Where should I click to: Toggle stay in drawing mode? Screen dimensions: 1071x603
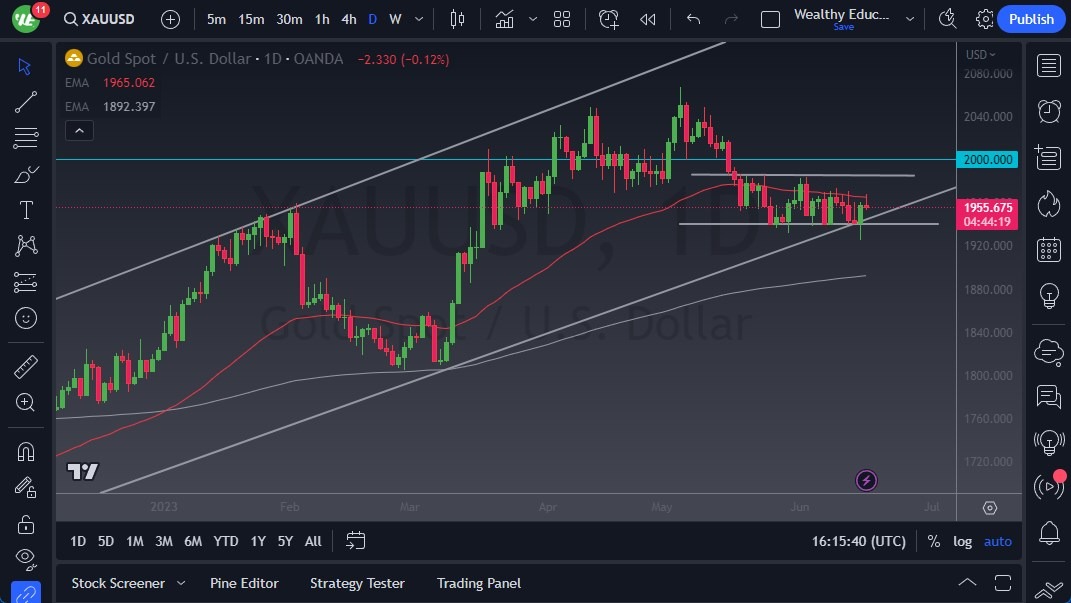[25, 488]
